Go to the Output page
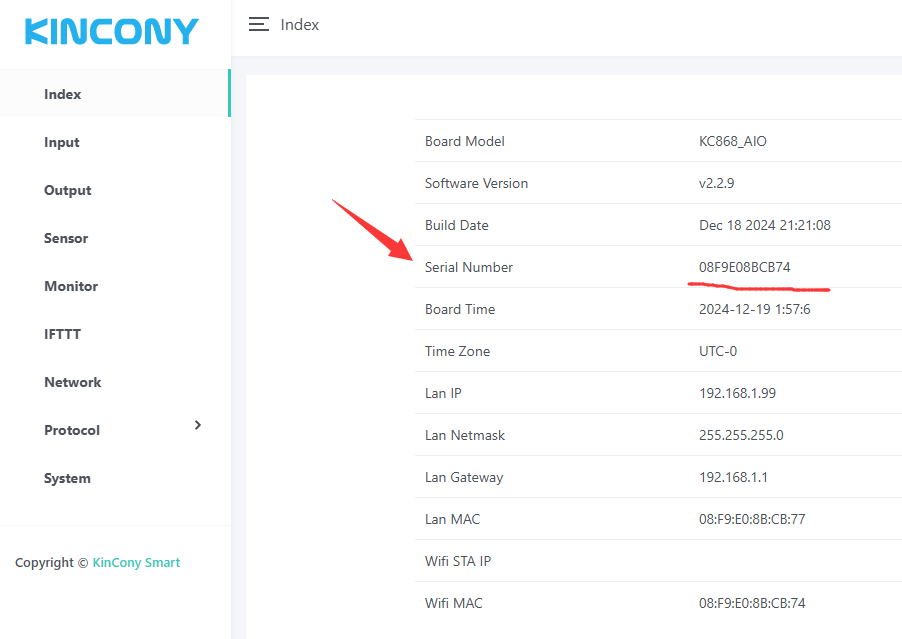Screen dimensions: 902x639 tap(68, 190)
